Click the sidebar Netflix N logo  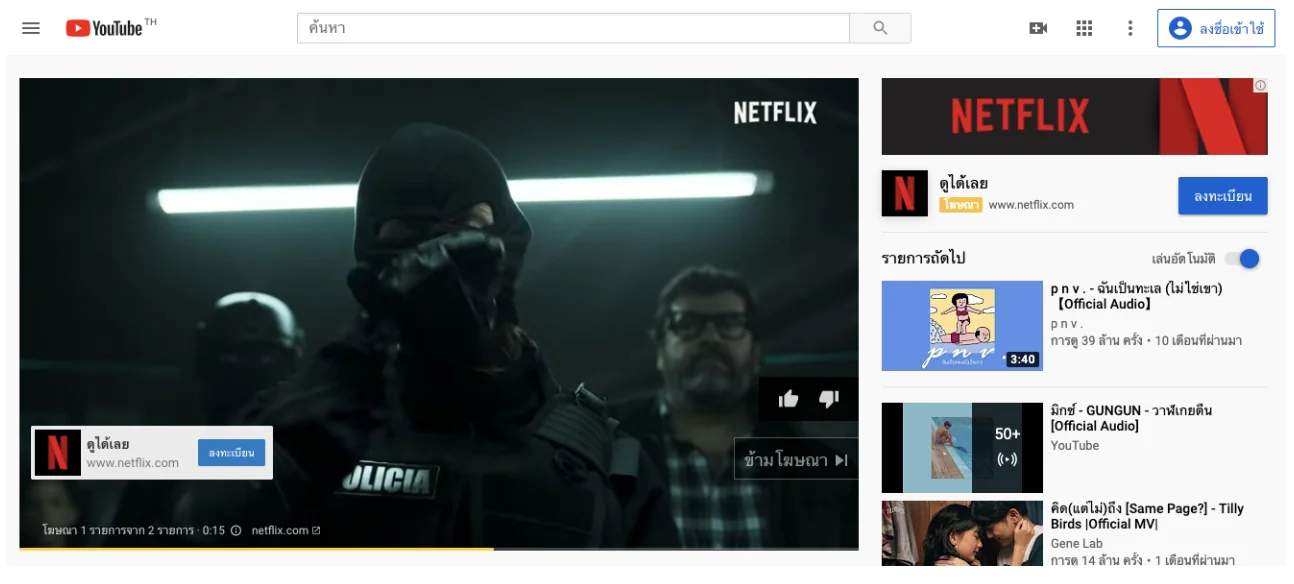click(x=905, y=193)
